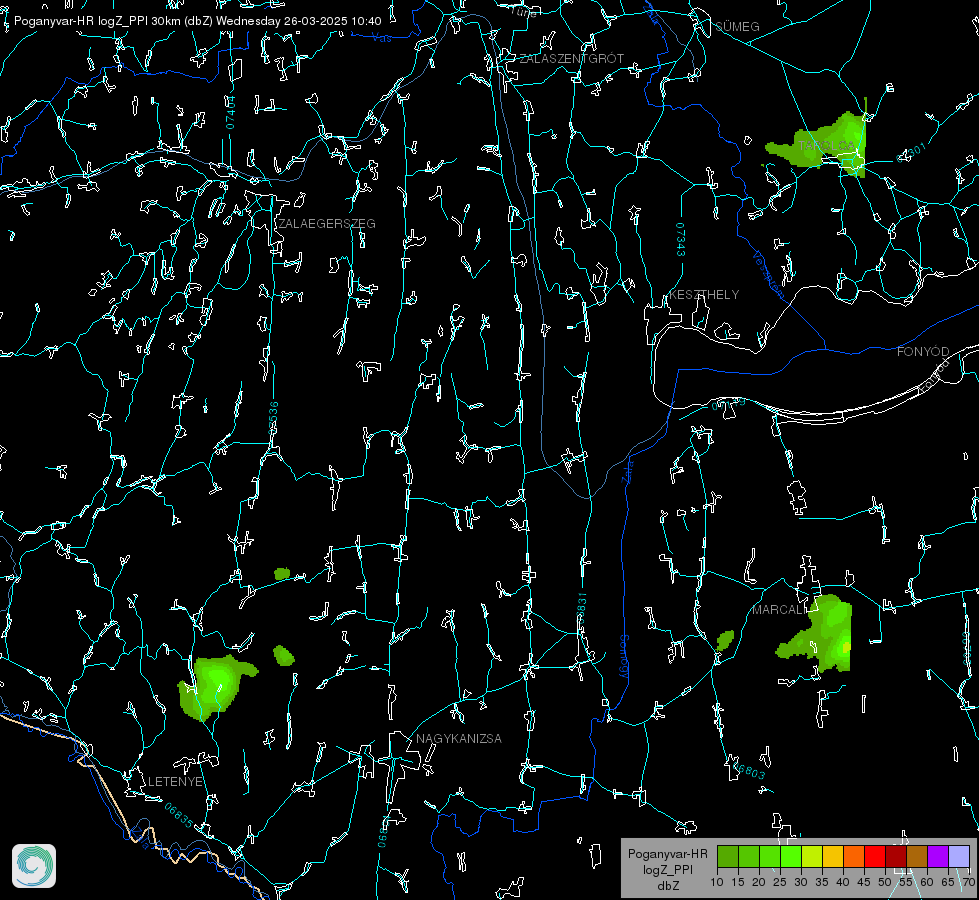Click the NAGYKANIZSA city label

459,738
